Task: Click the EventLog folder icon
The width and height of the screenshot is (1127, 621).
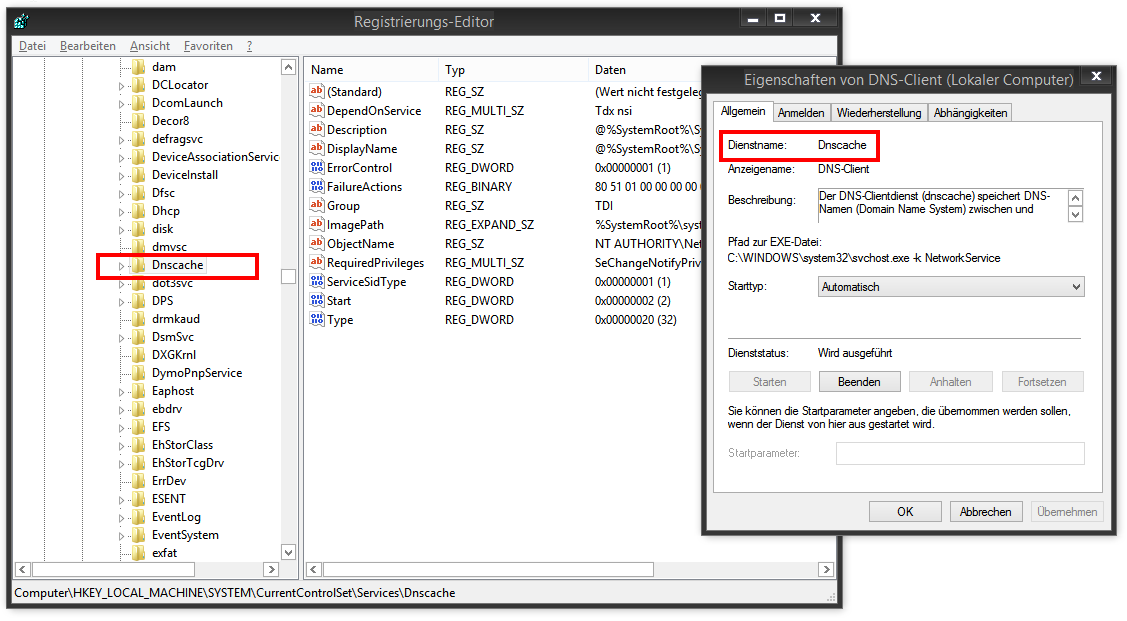Action: pos(138,517)
